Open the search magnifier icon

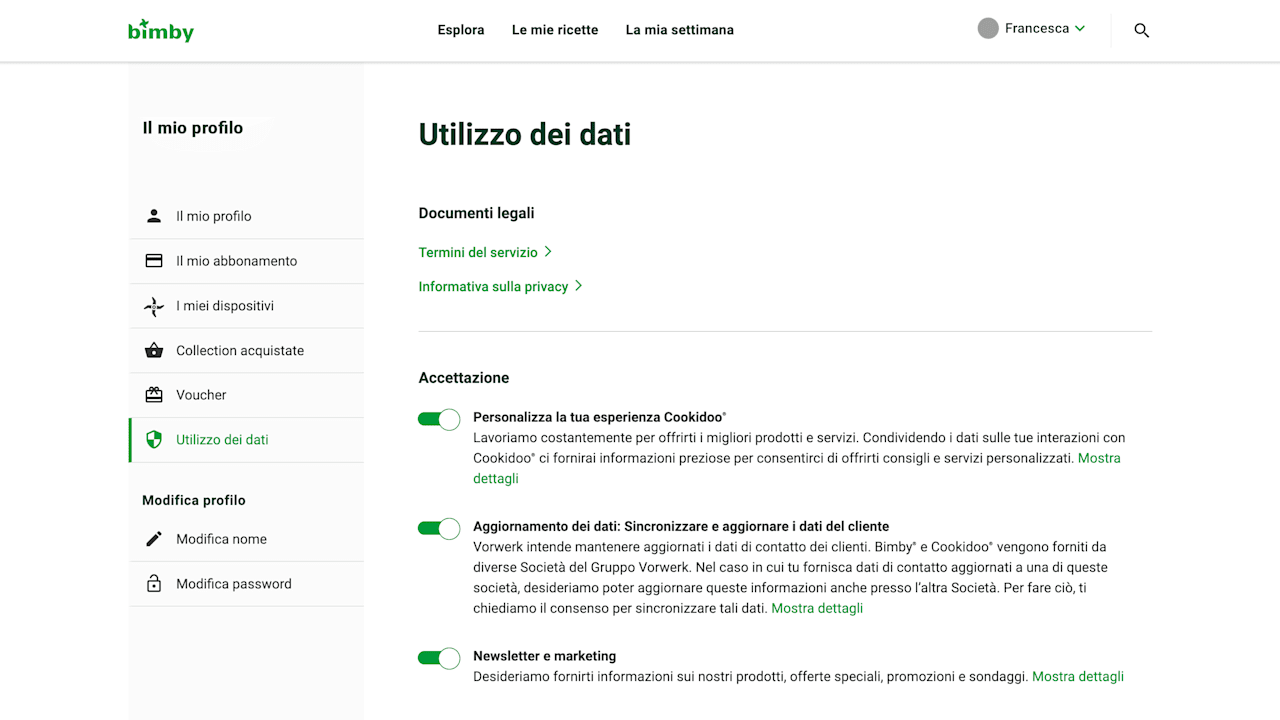pyautogui.click(x=1141, y=30)
